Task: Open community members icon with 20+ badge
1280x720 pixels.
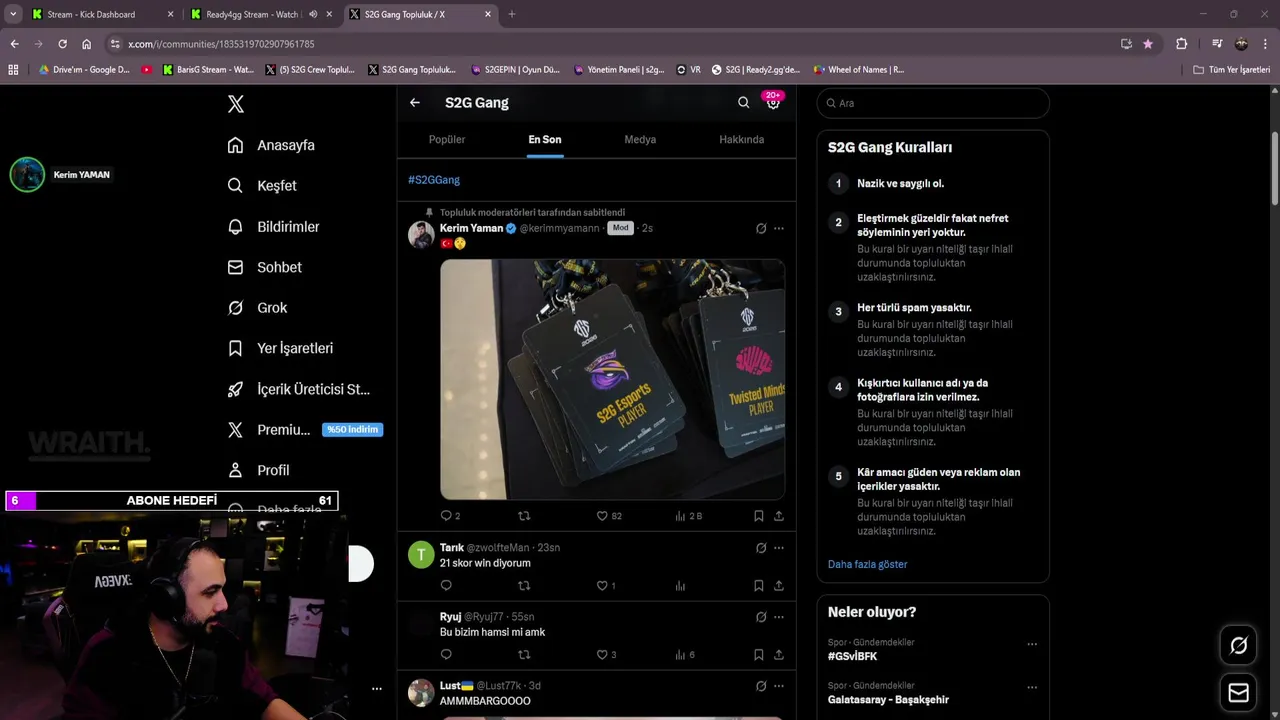Action: click(x=773, y=102)
